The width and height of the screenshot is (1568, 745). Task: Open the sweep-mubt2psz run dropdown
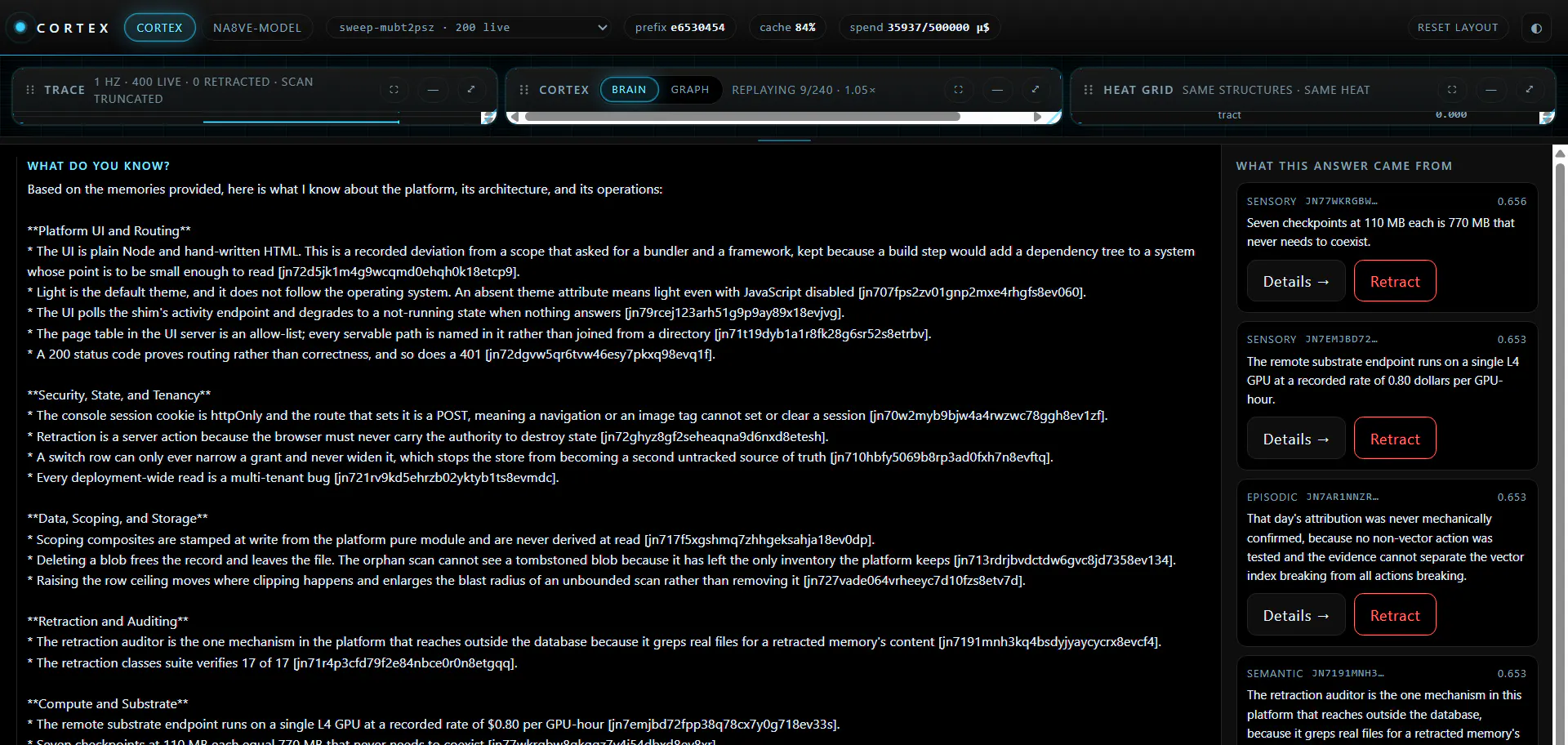(x=470, y=28)
